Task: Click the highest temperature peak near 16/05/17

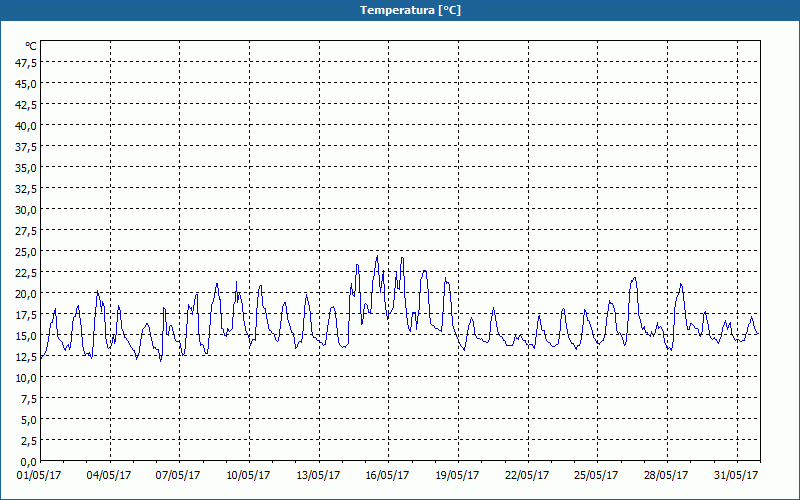Action: pos(377,257)
